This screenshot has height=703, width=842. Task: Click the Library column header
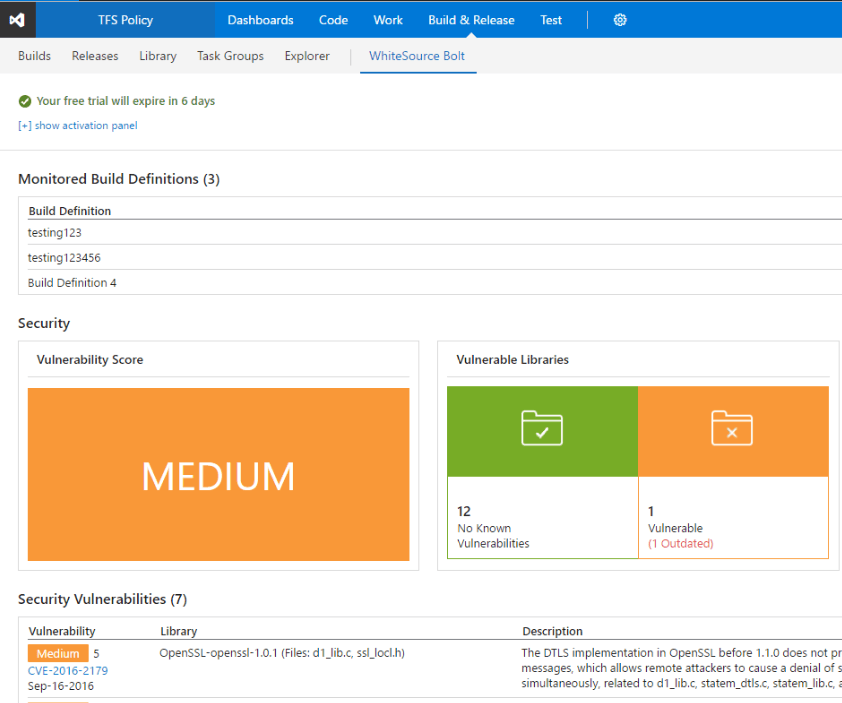(x=179, y=631)
